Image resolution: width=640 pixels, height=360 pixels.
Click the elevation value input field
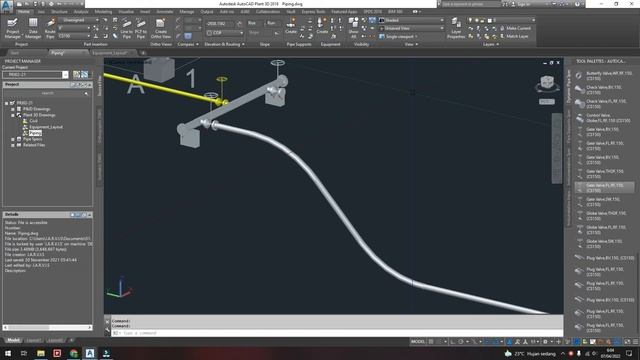click(220, 24)
